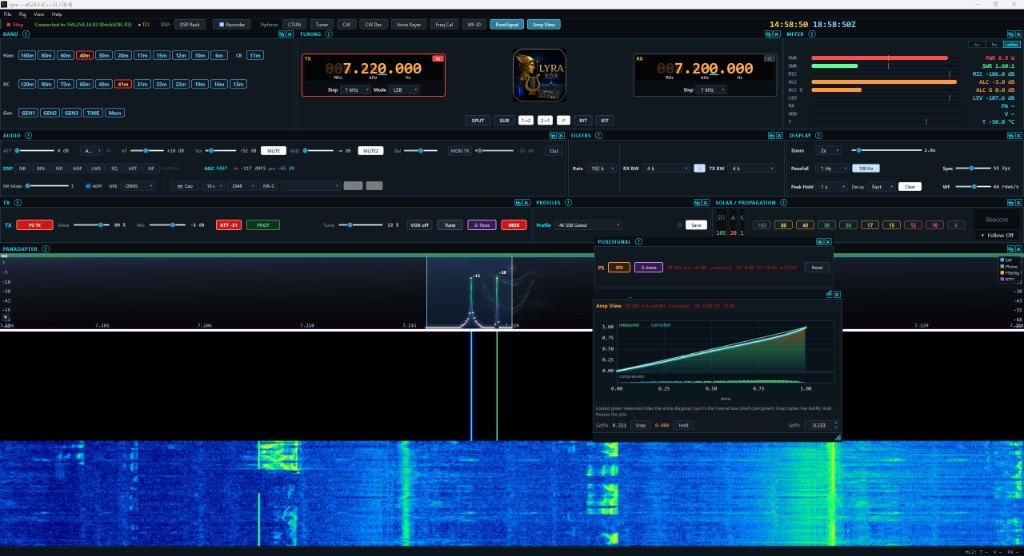Open the Profile 4K SSB Gated dropdown
This screenshot has height=556, width=1024.
click(x=587, y=225)
